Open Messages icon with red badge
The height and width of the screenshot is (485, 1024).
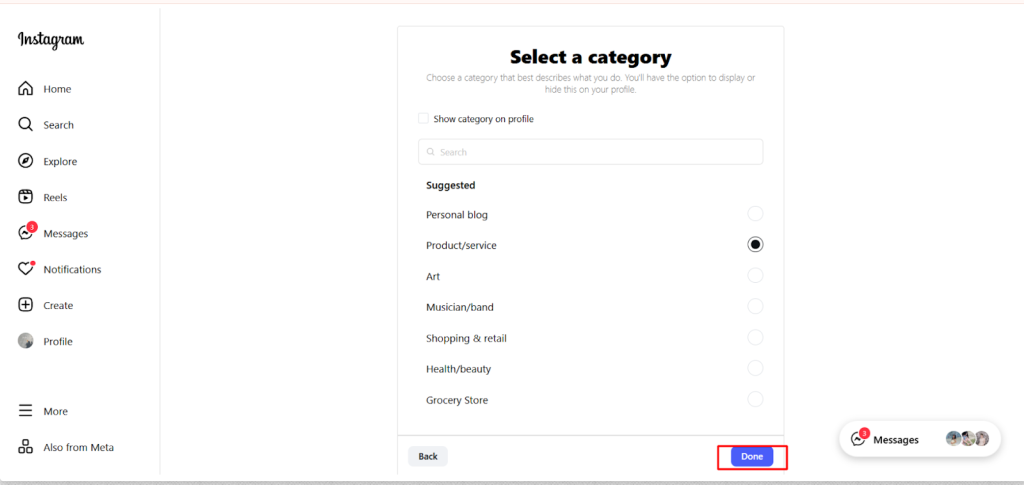[26, 233]
